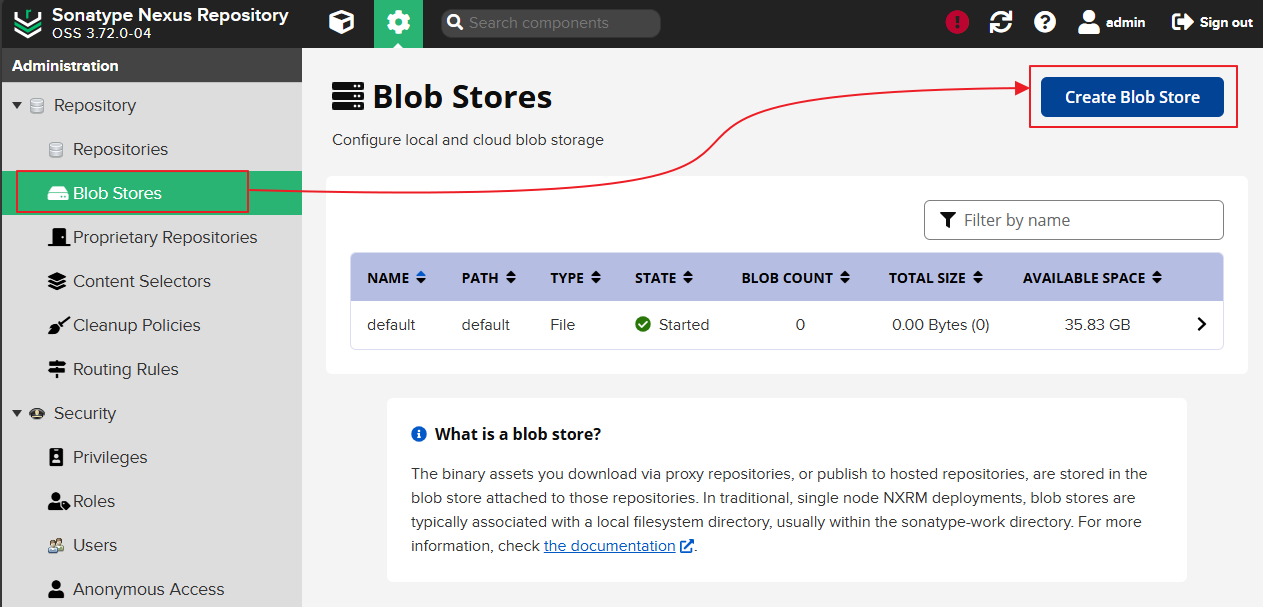Click the 'default' name cell
1263x607 pixels.
click(x=391, y=325)
